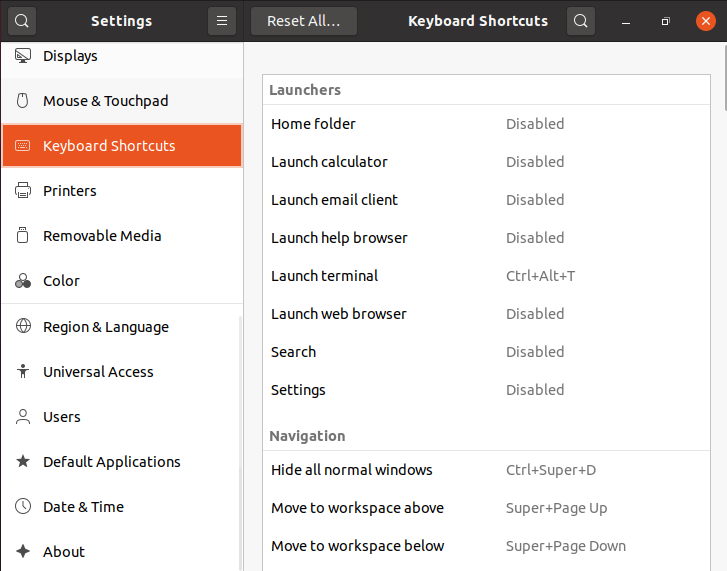Open the Users settings panel
The width and height of the screenshot is (727, 571).
[x=62, y=417]
